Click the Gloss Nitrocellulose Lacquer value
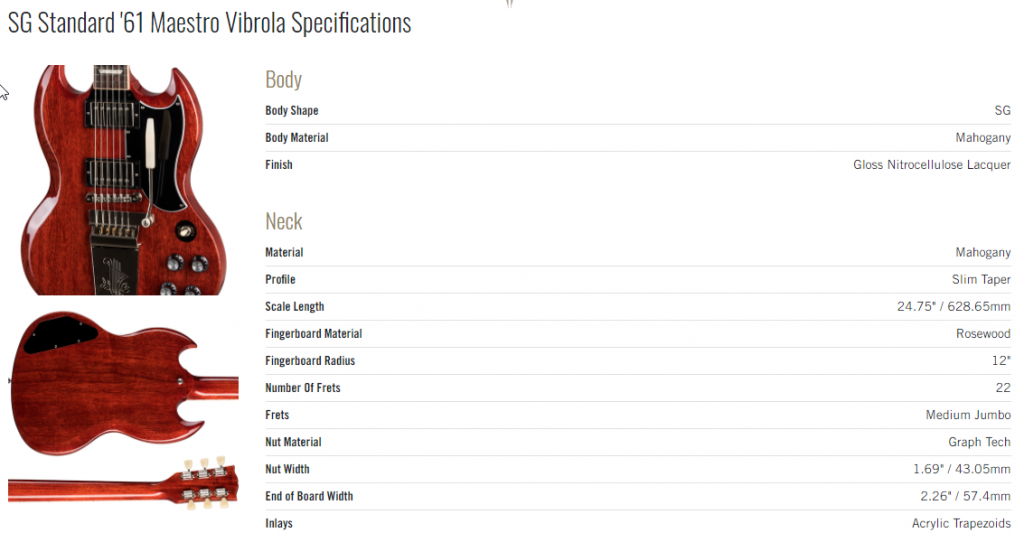This screenshot has width=1024, height=542. coord(932,165)
